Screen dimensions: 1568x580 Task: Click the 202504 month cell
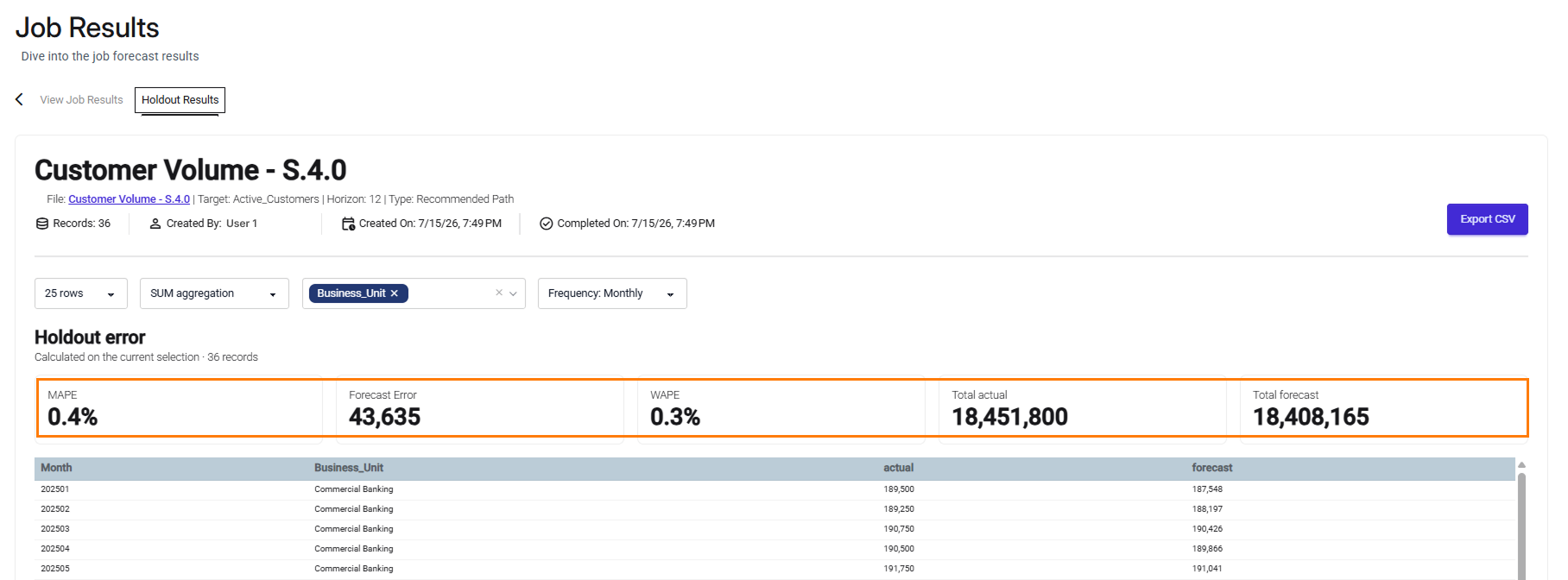[x=55, y=549]
